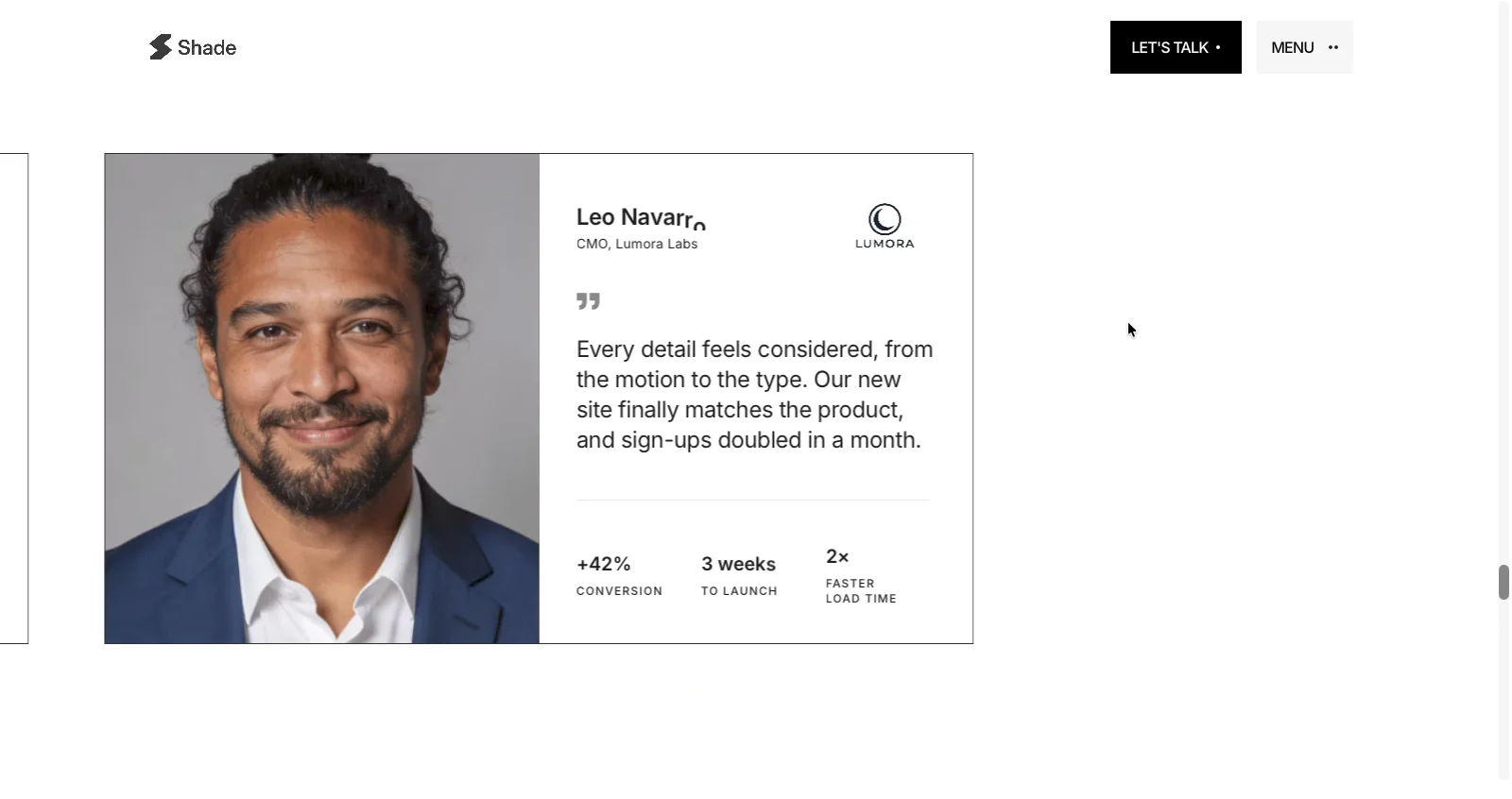This screenshot has height=799, width=1512.
Task: Click the Shade brand name text
Action: [x=207, y=47]
